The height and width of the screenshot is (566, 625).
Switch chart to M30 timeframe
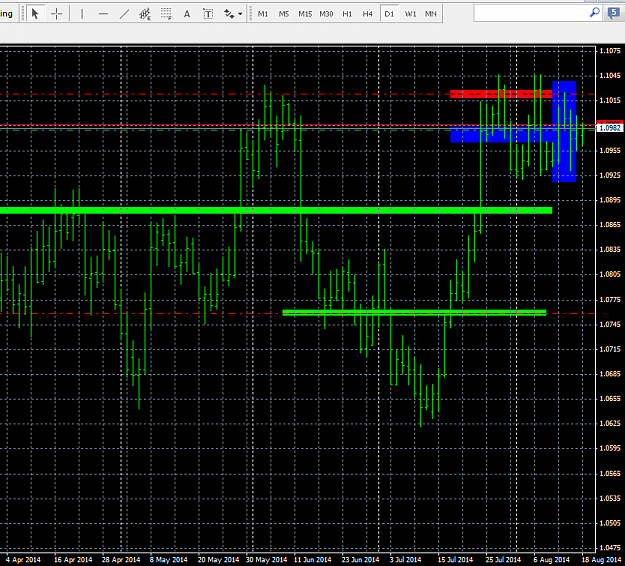point(326,14)
